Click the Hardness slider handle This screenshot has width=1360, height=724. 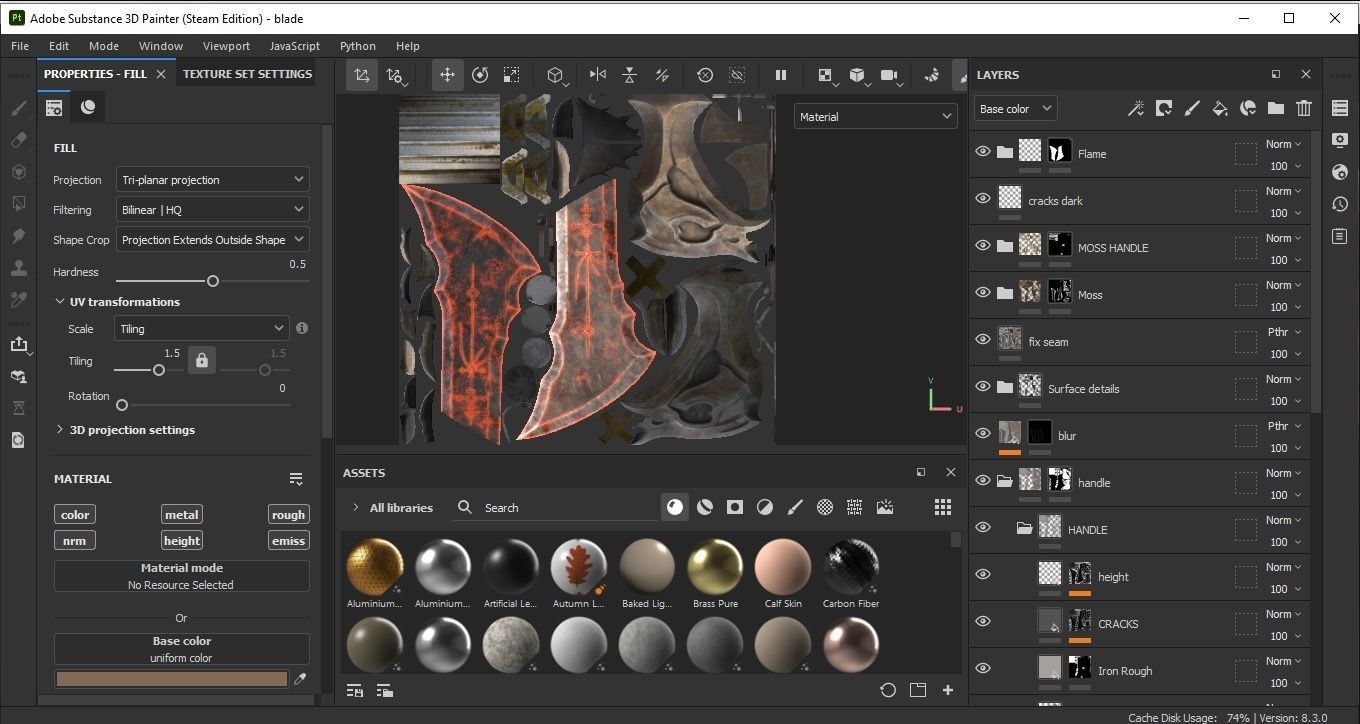tap(212, 281)
